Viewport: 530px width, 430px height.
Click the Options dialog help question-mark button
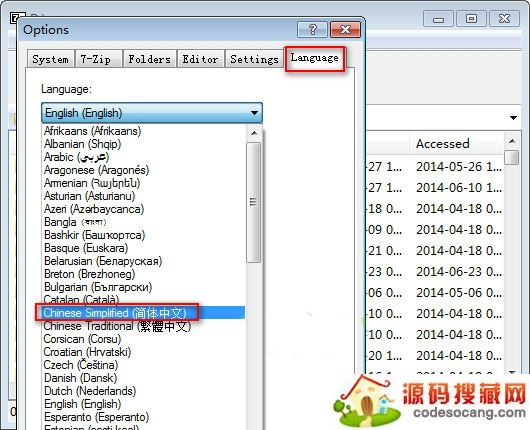coord(312,30)
